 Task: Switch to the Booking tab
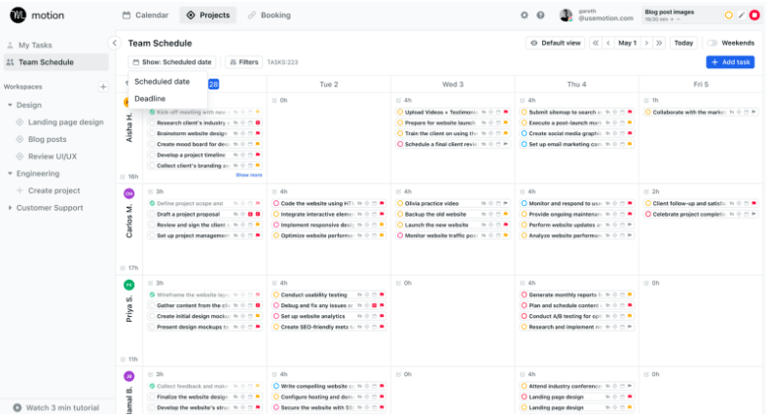coord(269,15)
